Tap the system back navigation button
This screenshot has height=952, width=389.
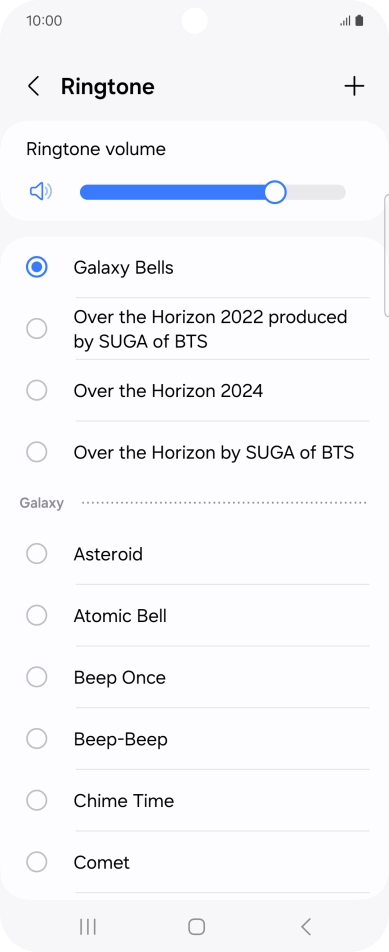pos(306,926)
